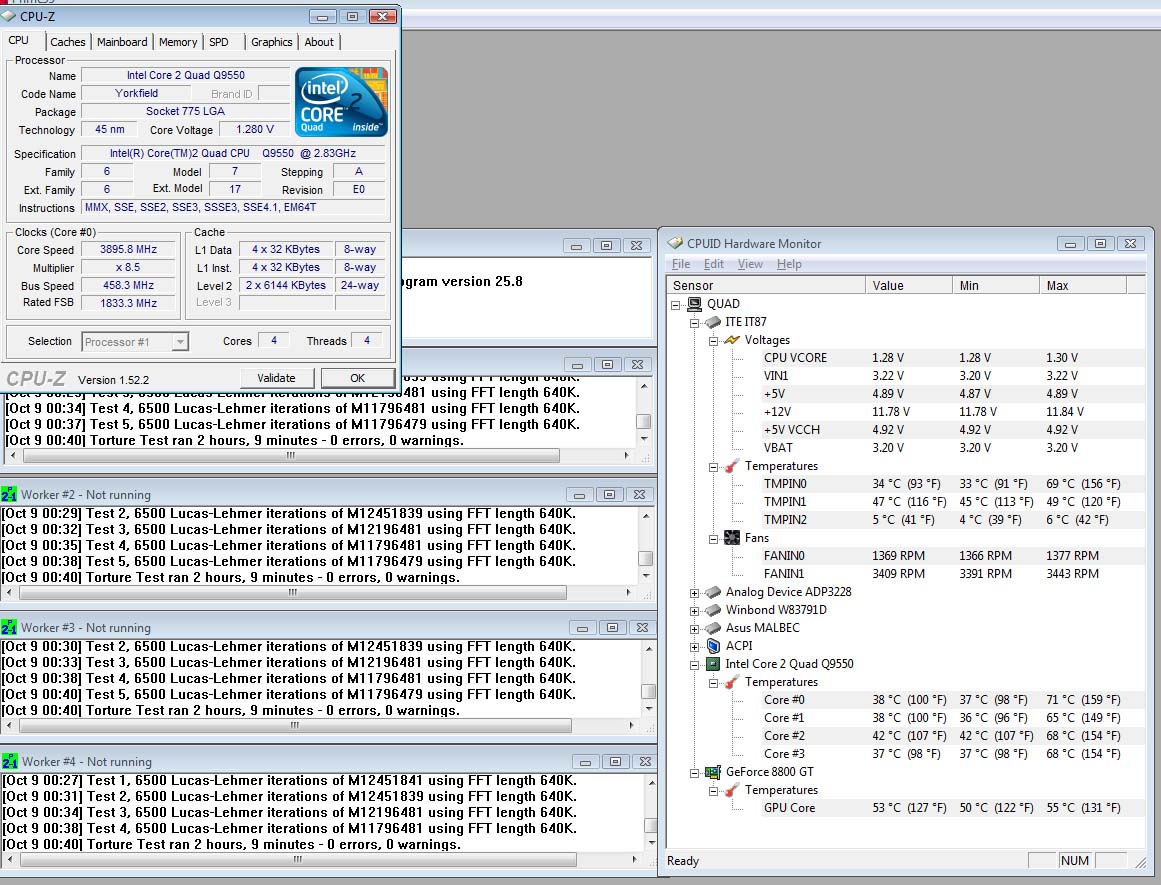Click the Asus MALBEC chip icon

click(713, 628)
